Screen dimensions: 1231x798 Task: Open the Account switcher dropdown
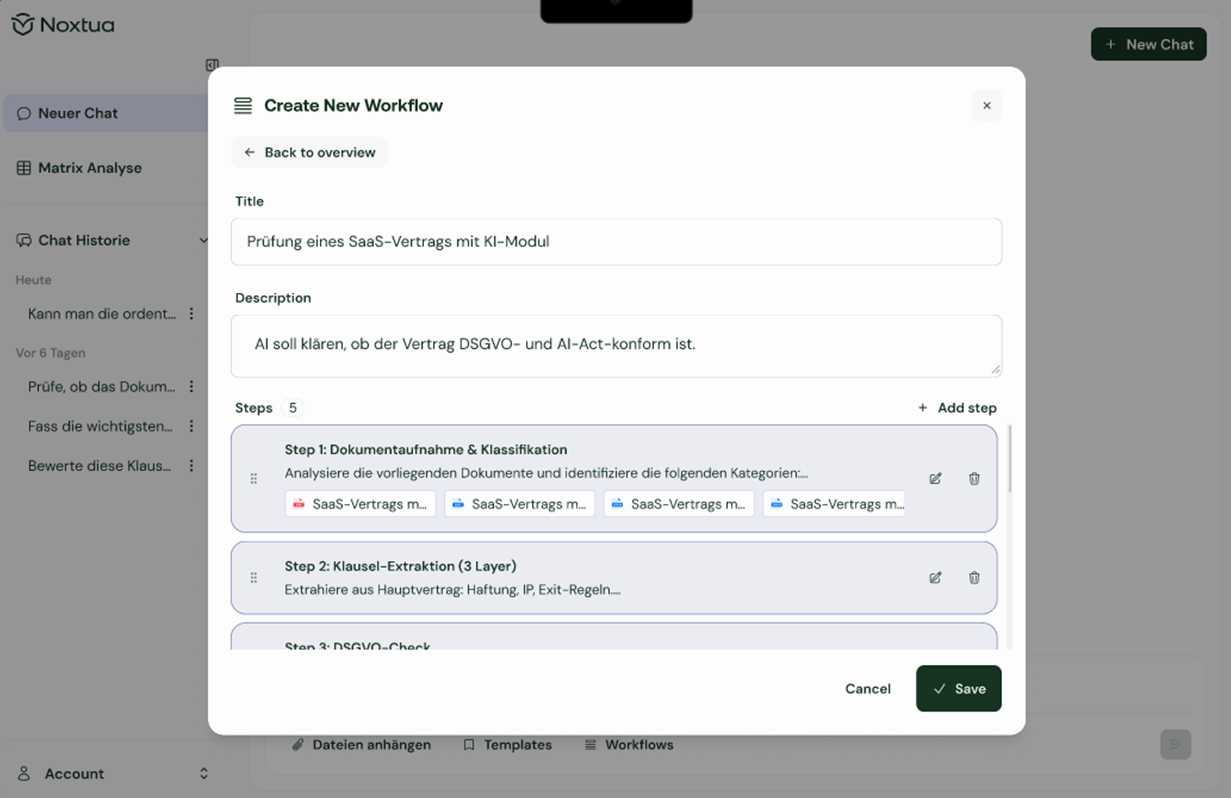tap(203, 774)
